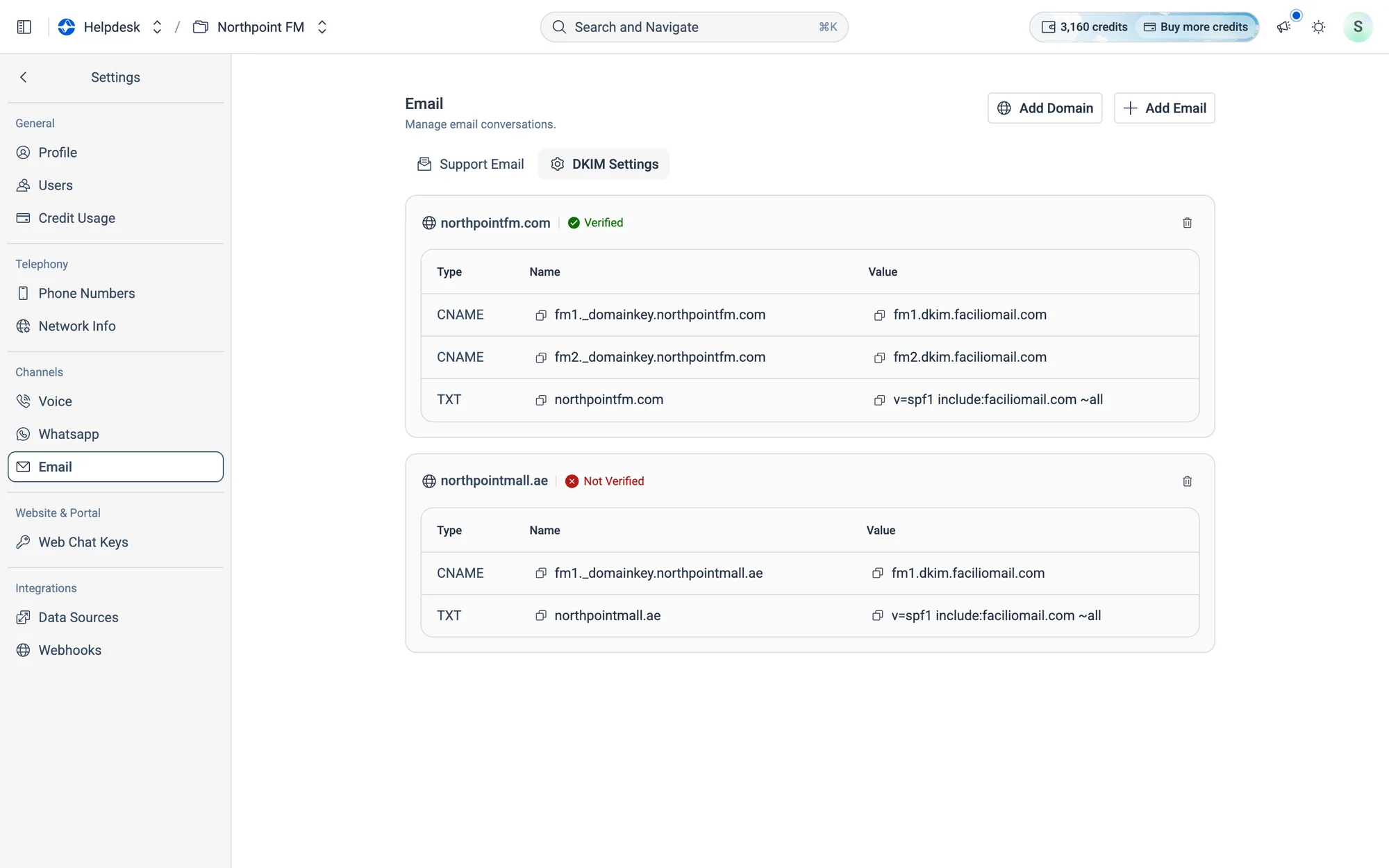
Task: Click the Add Domain button
Action: (x=1045, y=108)
